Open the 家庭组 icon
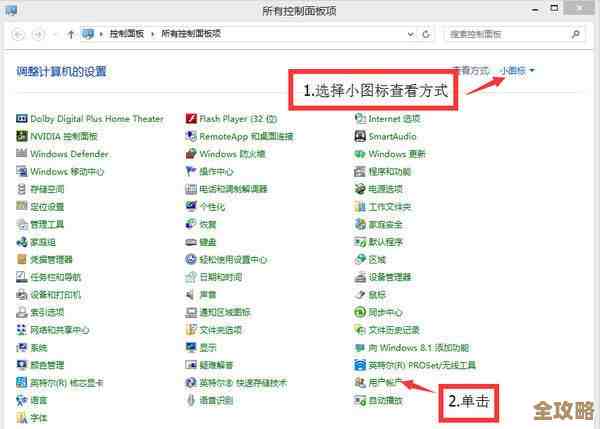 [x=21, y=242]
